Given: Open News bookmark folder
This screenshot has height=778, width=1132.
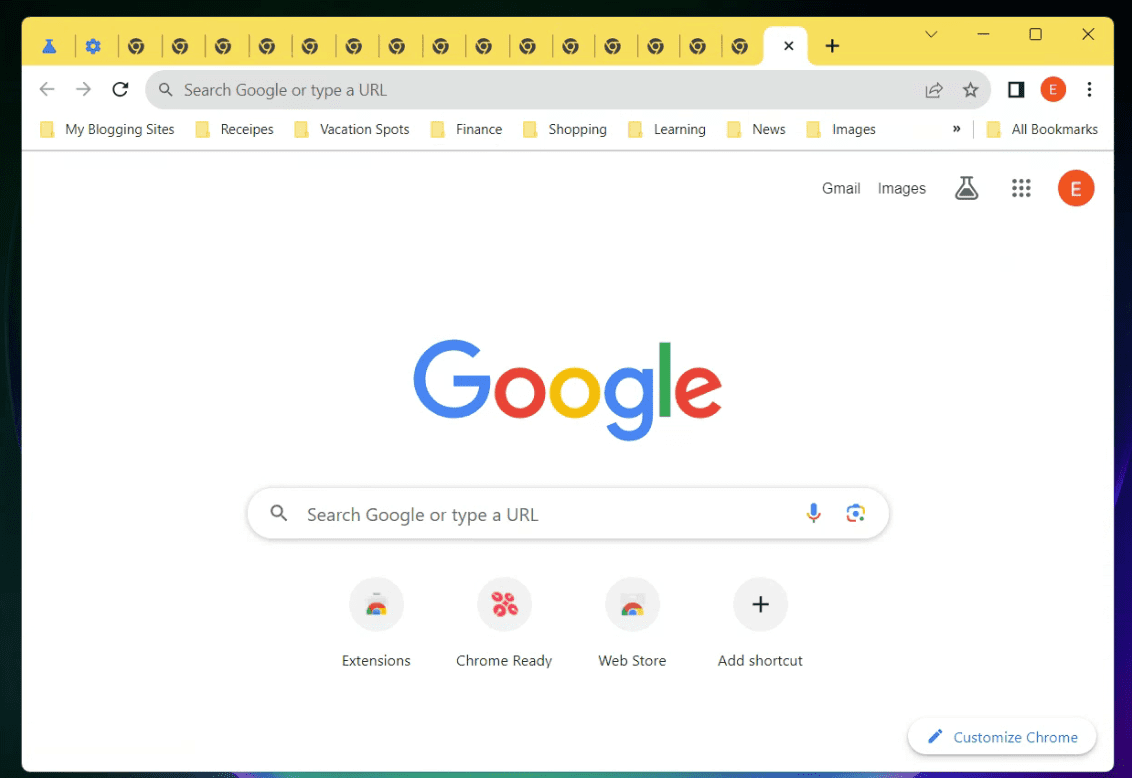Looking at the screenshot, I should (757, 130).
